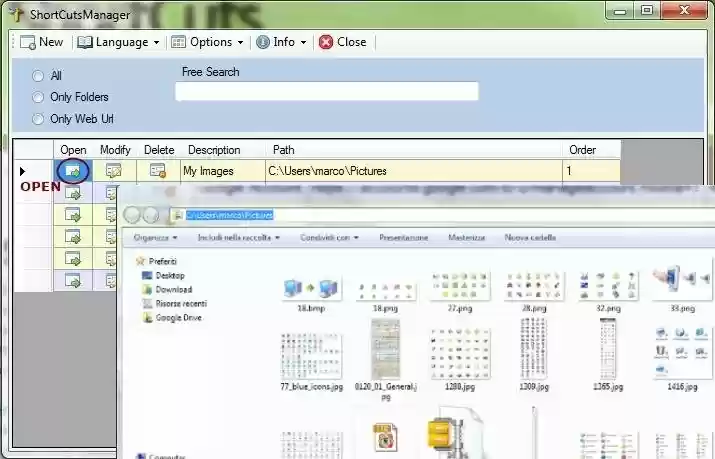This screenshot has height=459, width=715.
Task: Open the Condividi con dropdown
Action: point(329,237)
